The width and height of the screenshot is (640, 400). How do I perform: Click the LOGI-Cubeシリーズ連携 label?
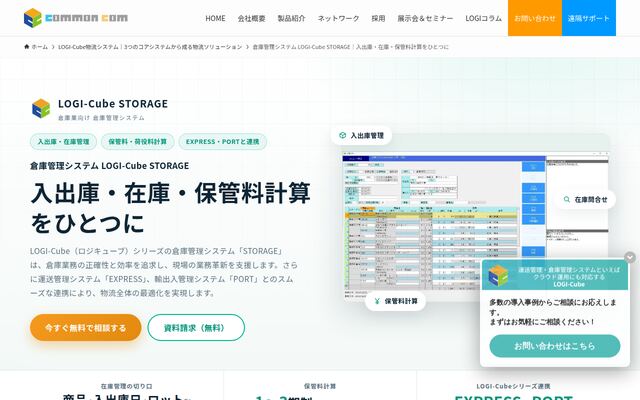[x=513, y=386]
